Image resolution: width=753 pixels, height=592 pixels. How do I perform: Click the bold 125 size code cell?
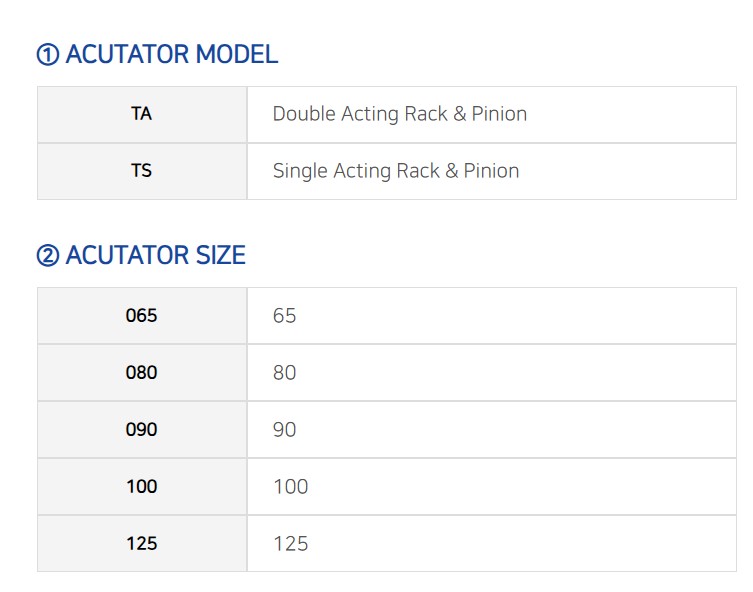click(142, 544)
